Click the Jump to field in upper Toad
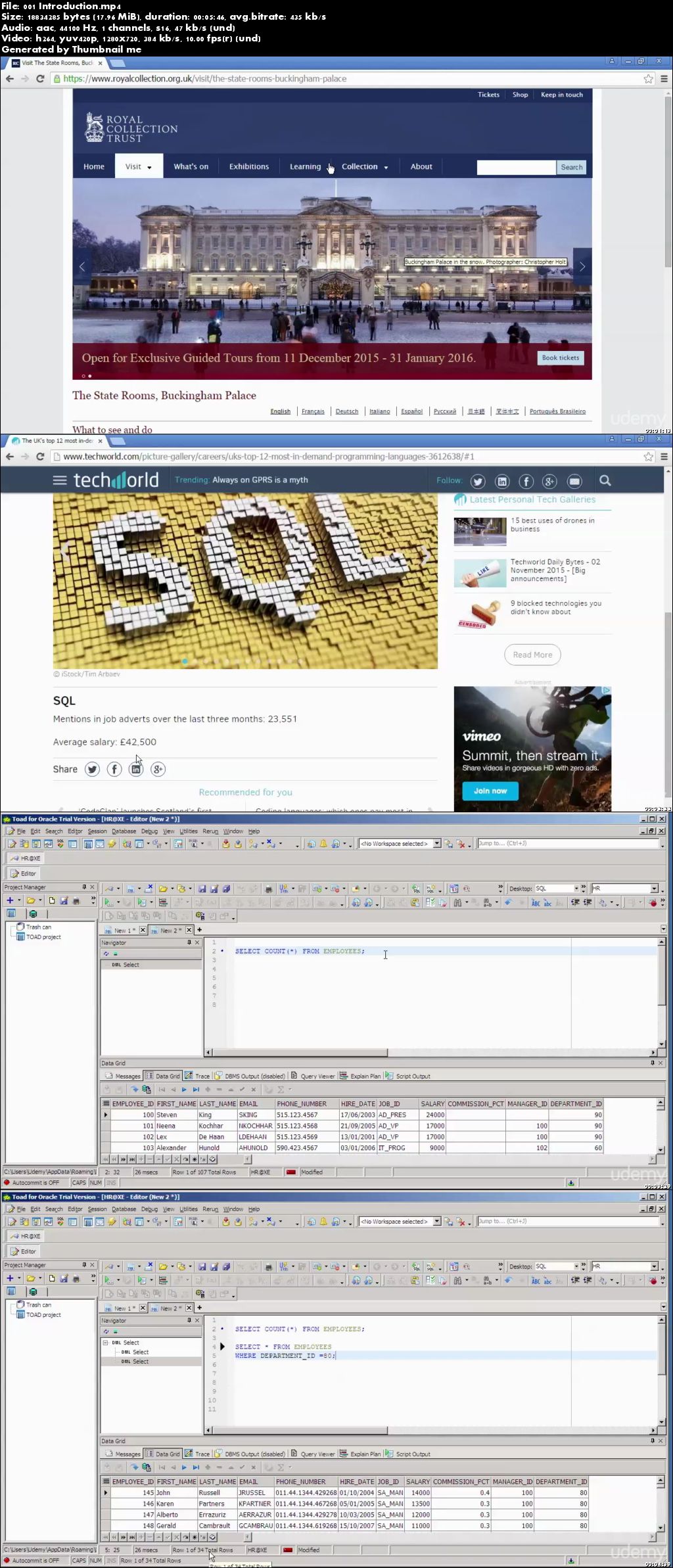Viewport: 673px width, 1568px height. coord(569,844)
